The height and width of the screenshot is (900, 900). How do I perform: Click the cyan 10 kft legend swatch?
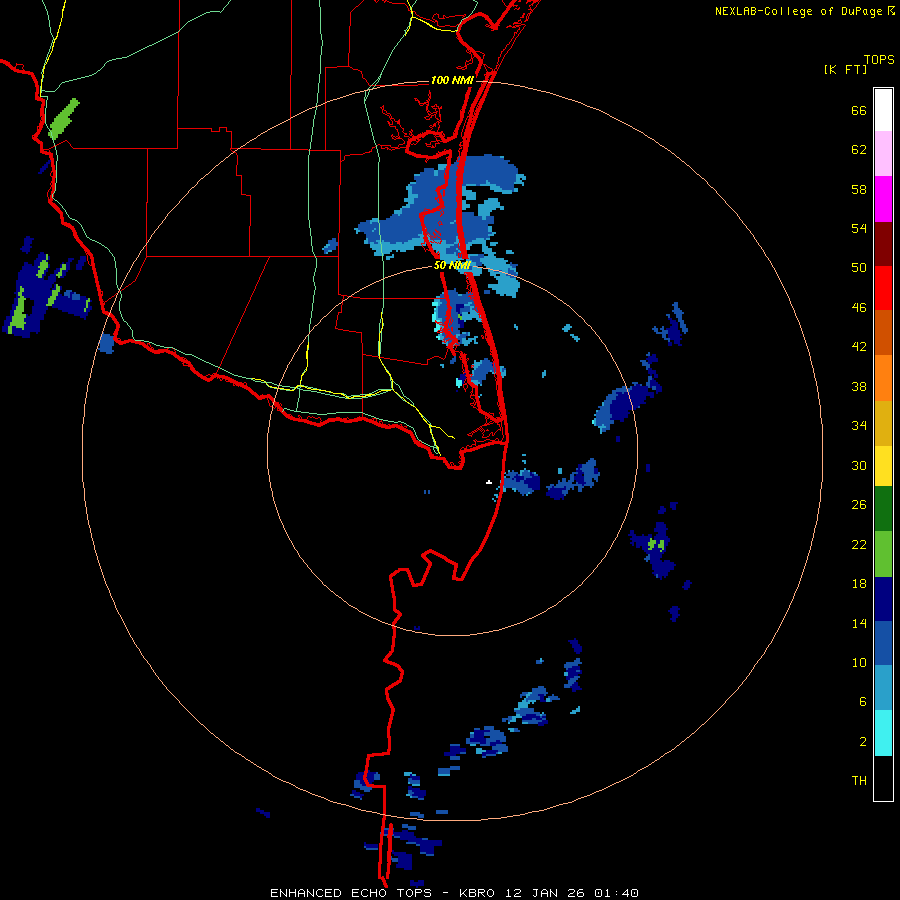coord(883,733)
